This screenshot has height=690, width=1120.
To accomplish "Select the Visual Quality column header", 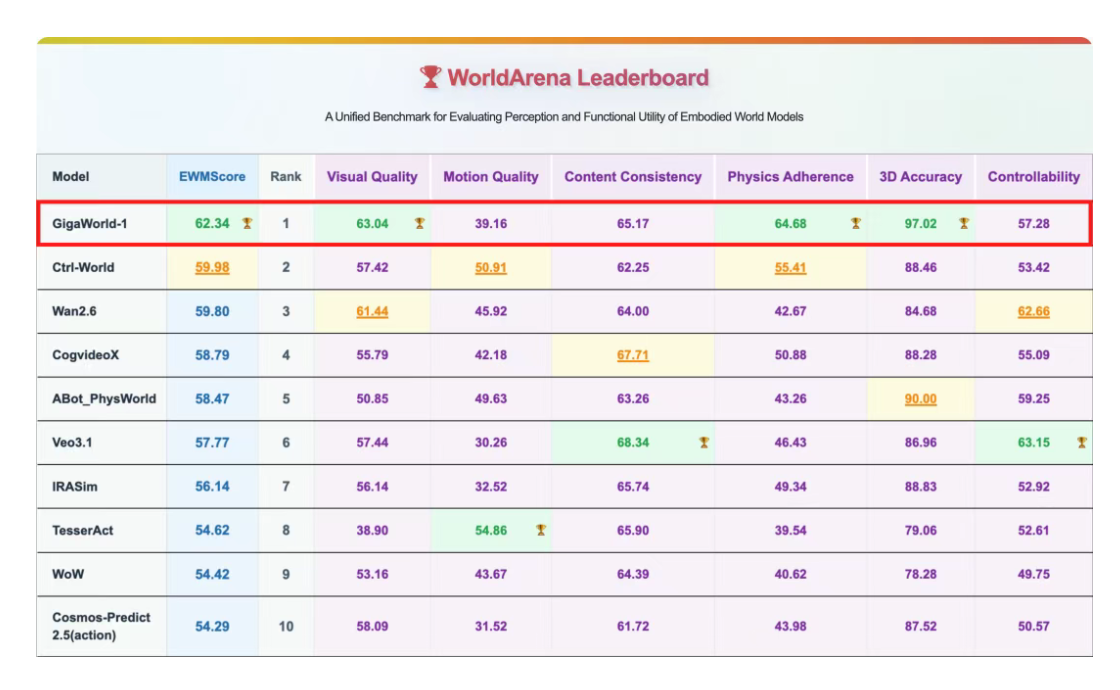I will click(x=372, y=177).
